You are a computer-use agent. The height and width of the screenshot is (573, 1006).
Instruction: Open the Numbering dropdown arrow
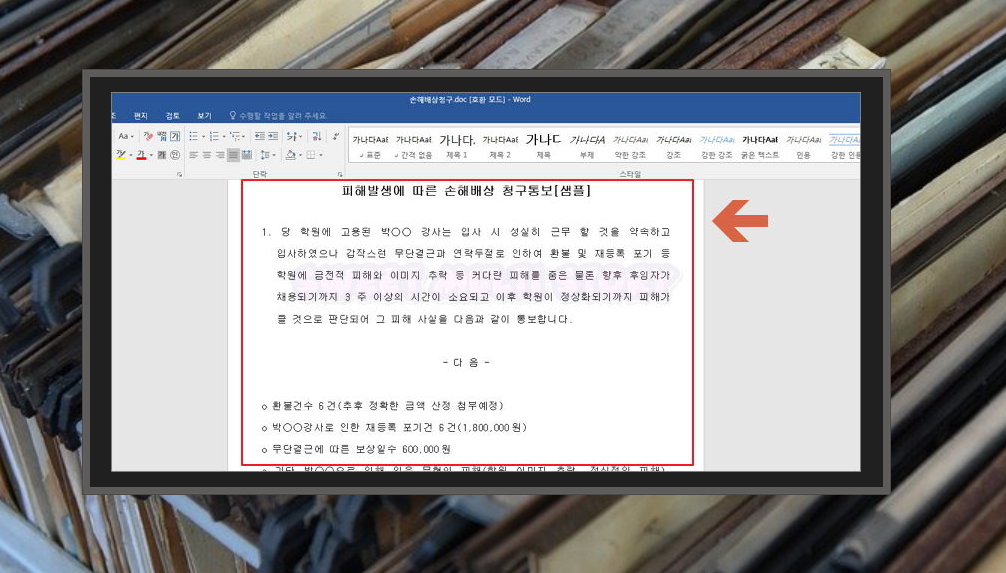tap(223, 137)
